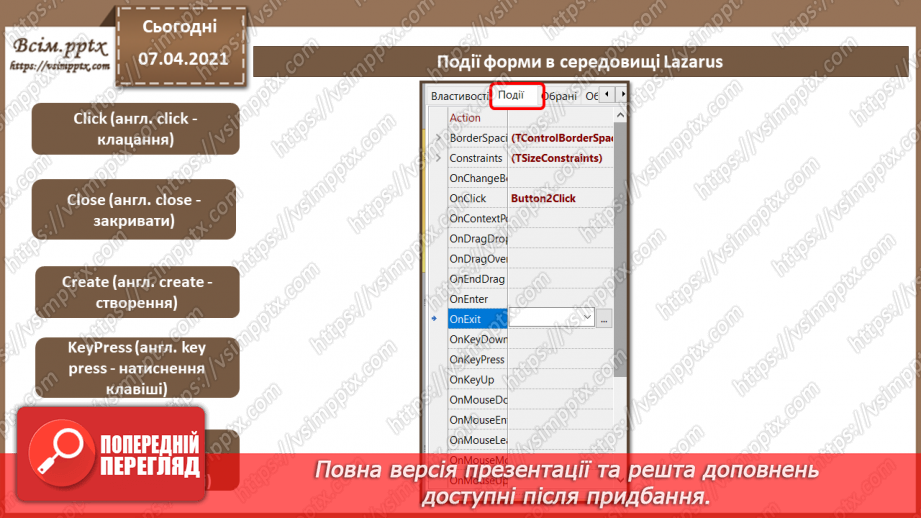Click the Сьогодні 07.04.2021 date label
The width and height of the screenshot is (921, 518).
coord(181,46)
